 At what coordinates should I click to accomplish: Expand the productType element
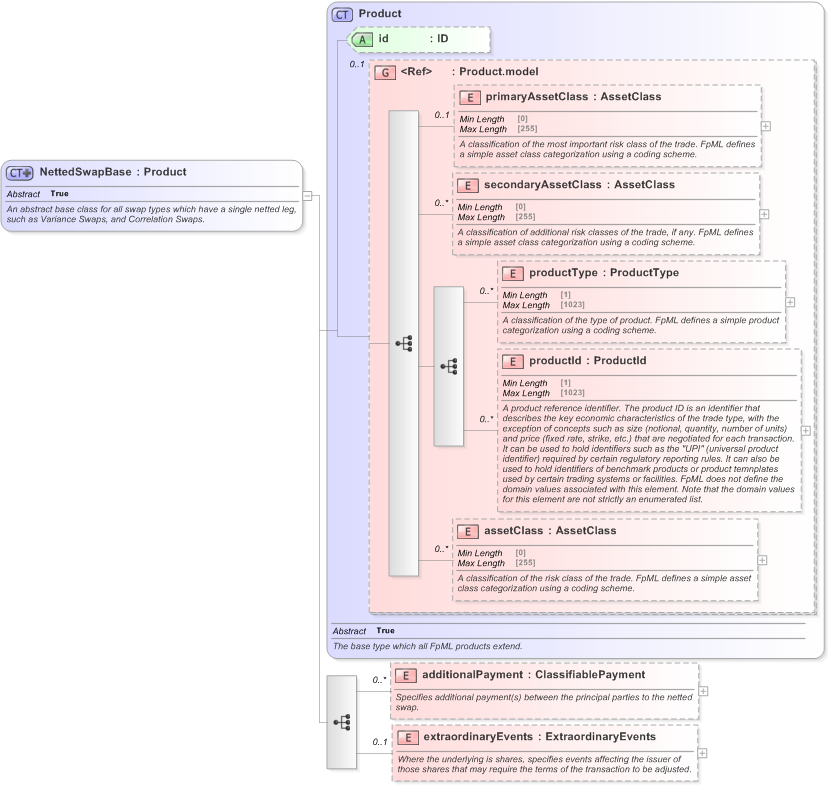[790, 302]
